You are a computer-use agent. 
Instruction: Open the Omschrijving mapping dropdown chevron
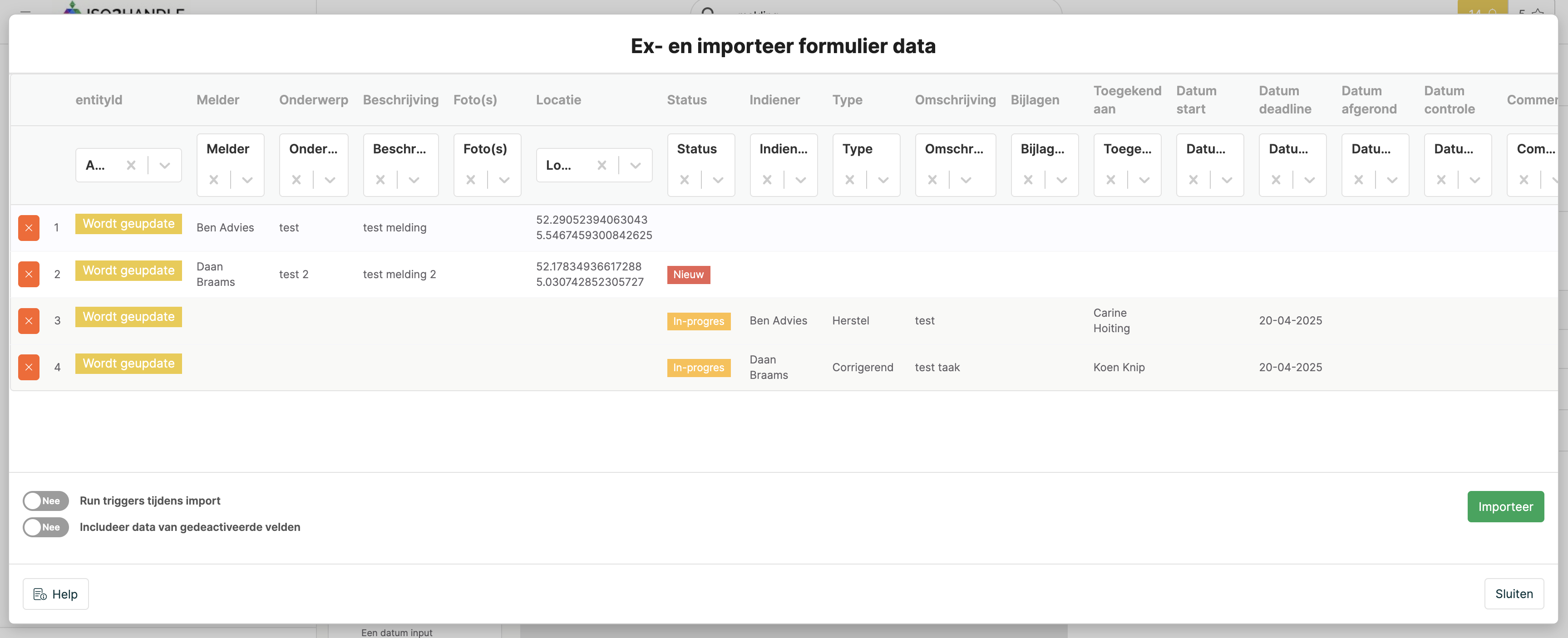[x=966, y=180]
